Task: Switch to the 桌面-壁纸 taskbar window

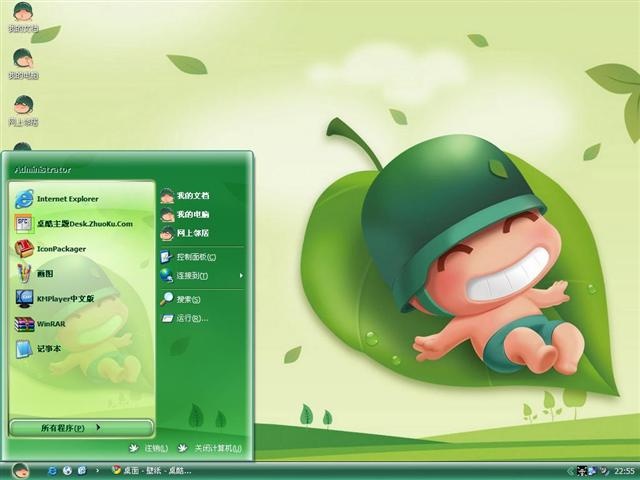Action: [x=152, y=471]
